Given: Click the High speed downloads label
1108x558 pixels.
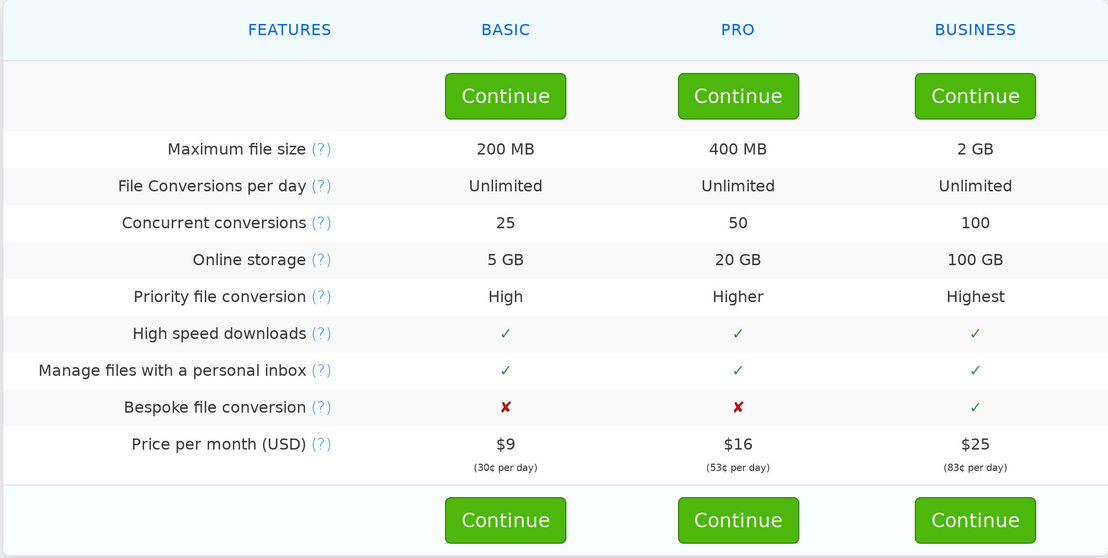Looking at the screenshot, I should click(219, 333).
